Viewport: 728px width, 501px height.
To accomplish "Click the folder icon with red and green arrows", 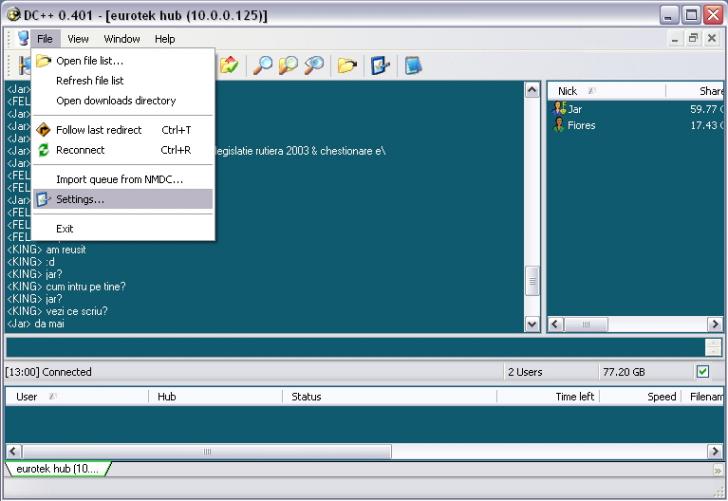I will (x=229, y=66).
